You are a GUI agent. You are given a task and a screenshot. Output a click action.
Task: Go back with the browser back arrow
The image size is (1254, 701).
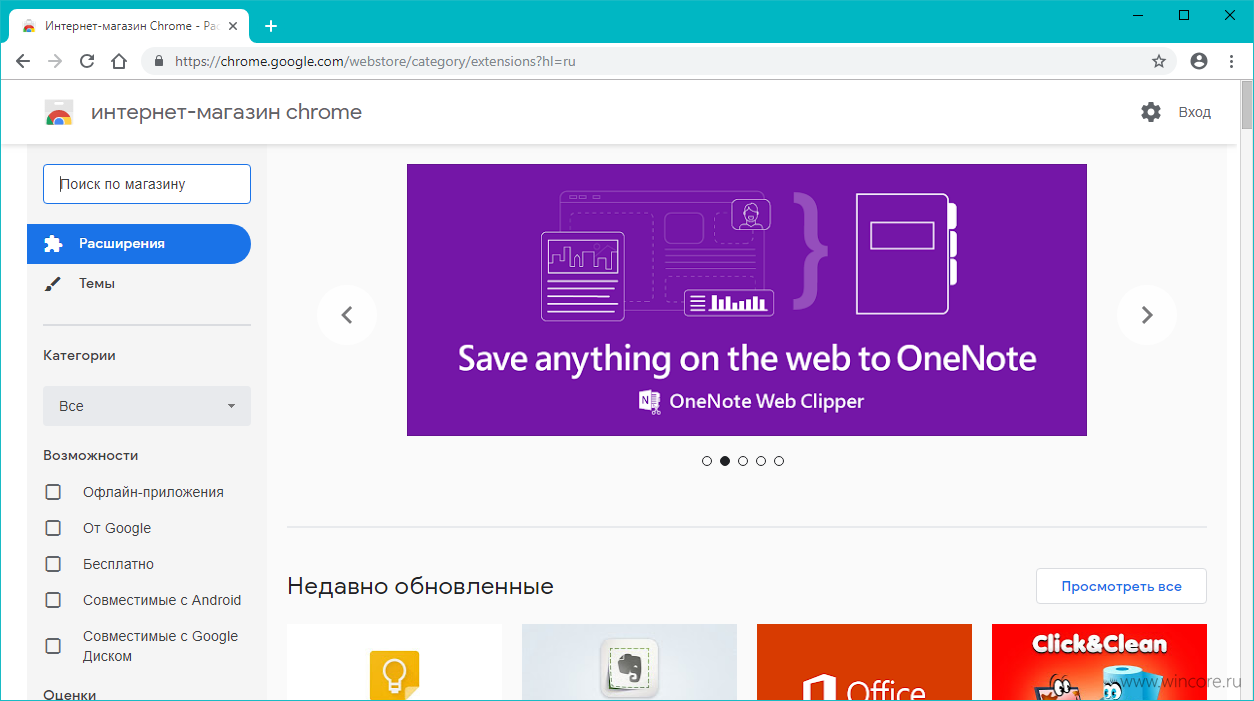coord(23,61)
